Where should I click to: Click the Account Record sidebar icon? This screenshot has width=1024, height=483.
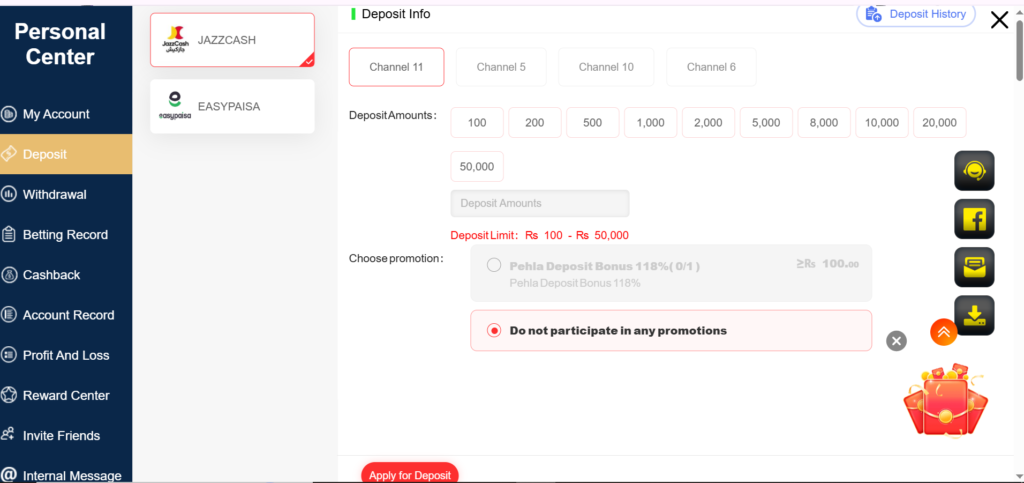pyautogui.click(x=9, y=315)
